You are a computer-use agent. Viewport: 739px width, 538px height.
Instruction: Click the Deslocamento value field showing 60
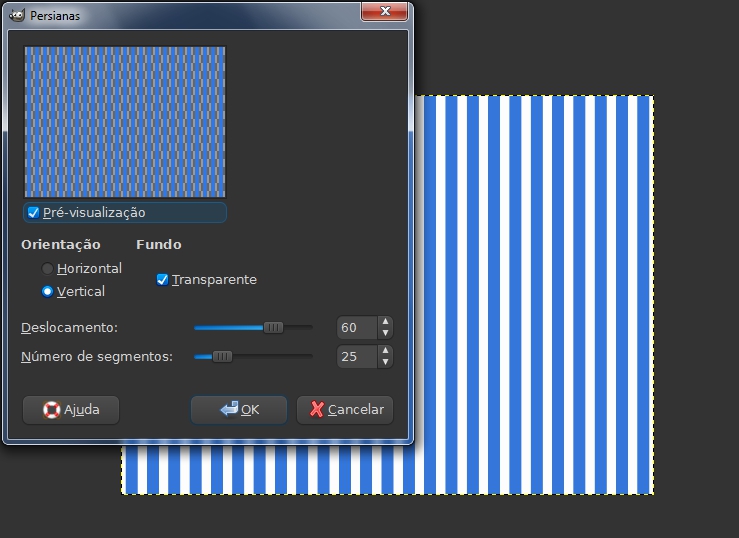(x=357, y=327)
